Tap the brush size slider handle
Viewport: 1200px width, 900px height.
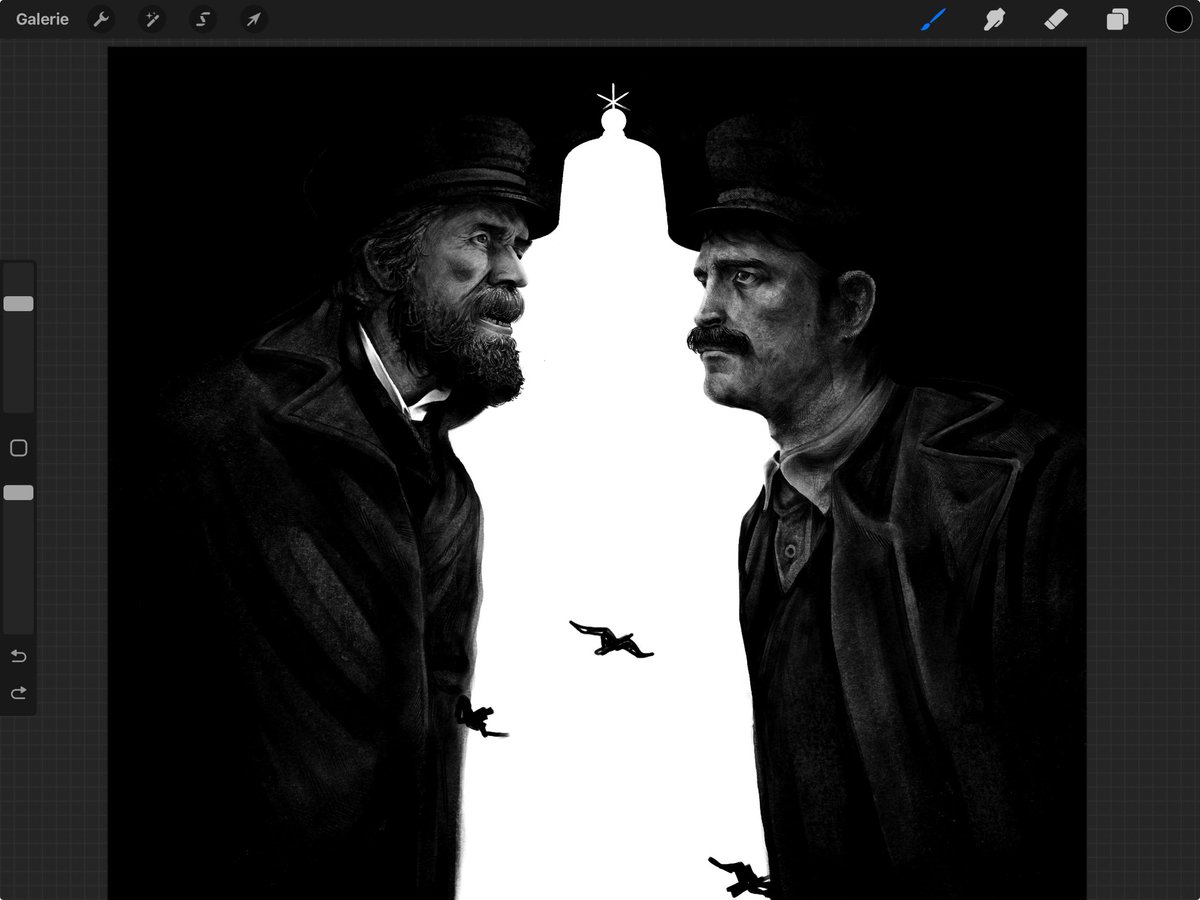18,303
